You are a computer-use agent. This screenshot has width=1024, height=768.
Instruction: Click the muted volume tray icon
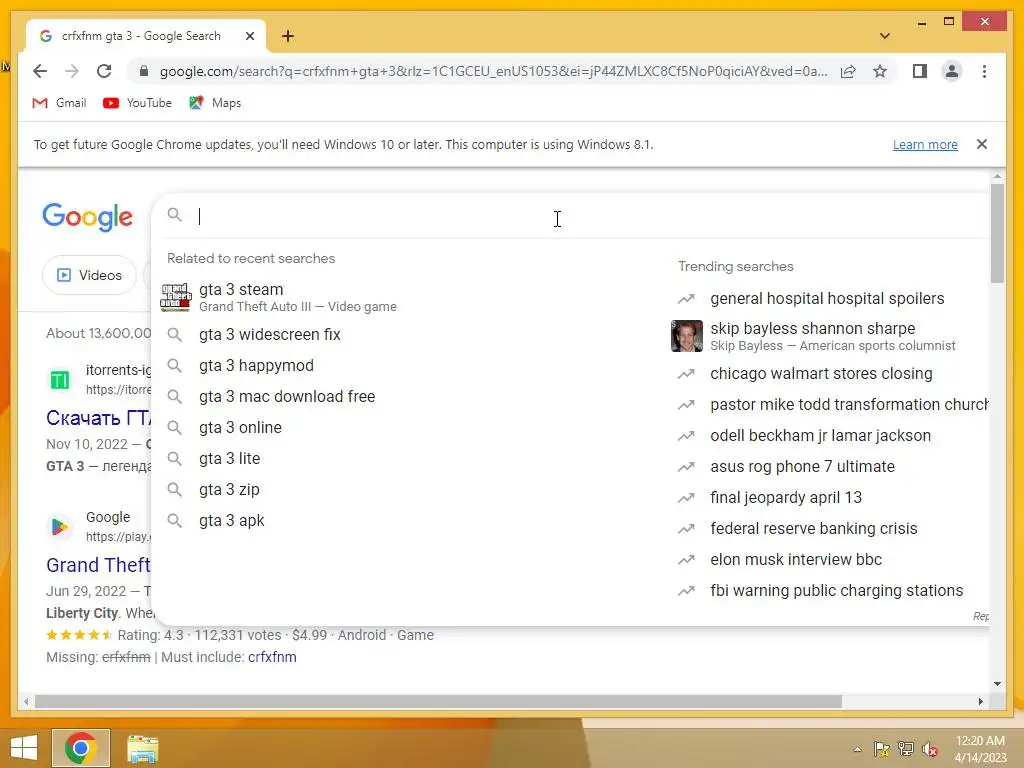point(930,749)
